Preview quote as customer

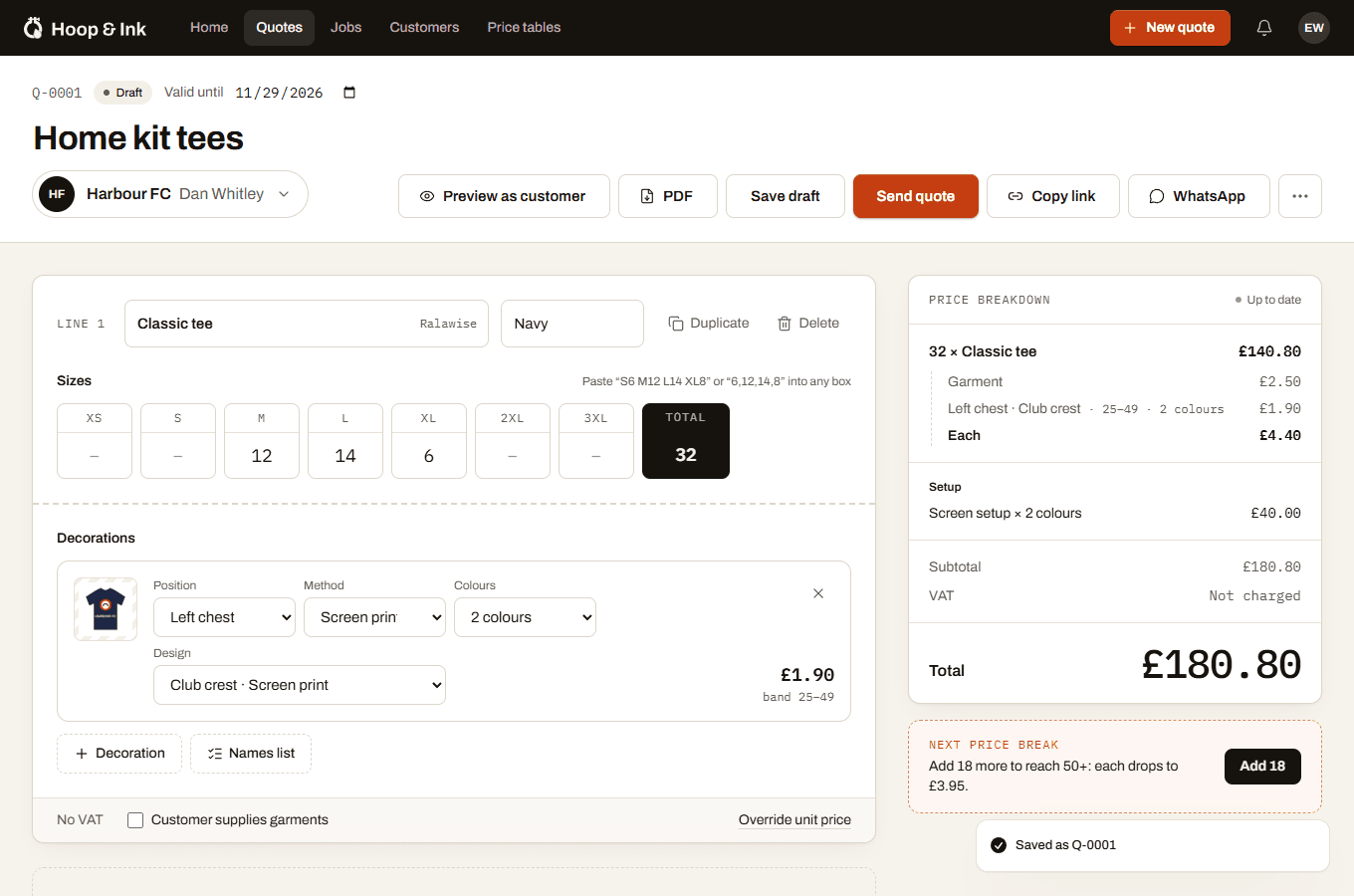click(x=504, y=196)
